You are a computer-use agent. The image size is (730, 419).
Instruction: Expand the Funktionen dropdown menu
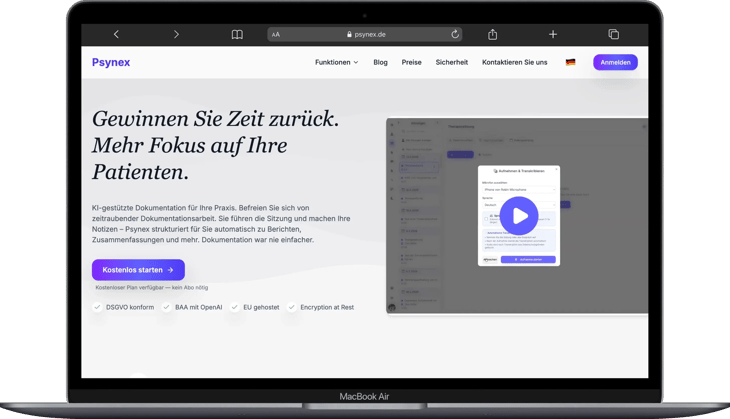337,62
